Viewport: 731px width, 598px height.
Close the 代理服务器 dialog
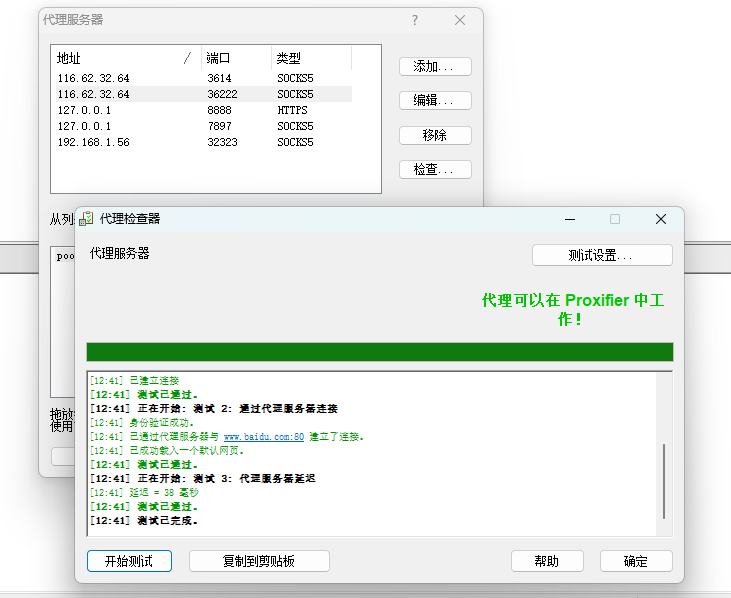point(460,20)
